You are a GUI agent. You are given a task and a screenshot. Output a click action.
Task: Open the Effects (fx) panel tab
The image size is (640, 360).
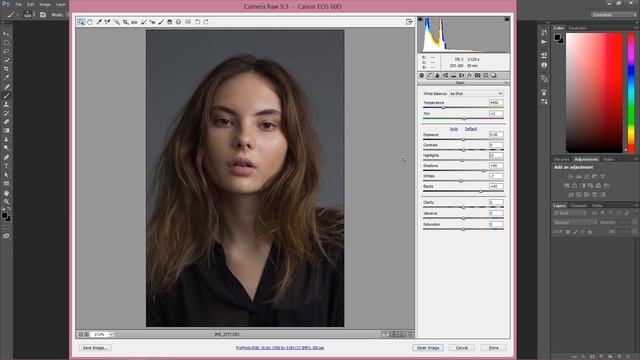tap(469, 76)
